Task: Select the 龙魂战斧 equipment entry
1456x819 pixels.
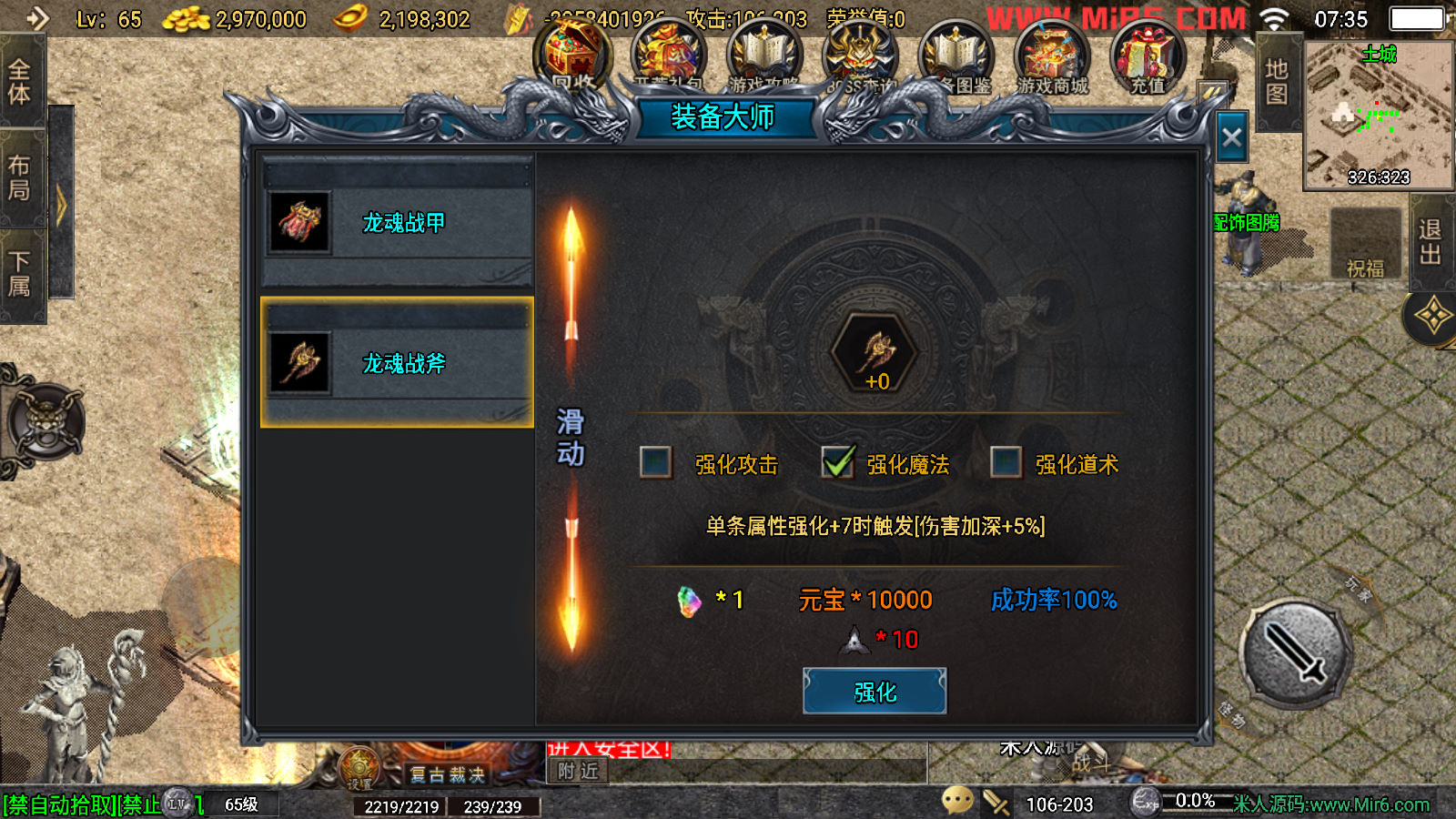Action: 398,362
